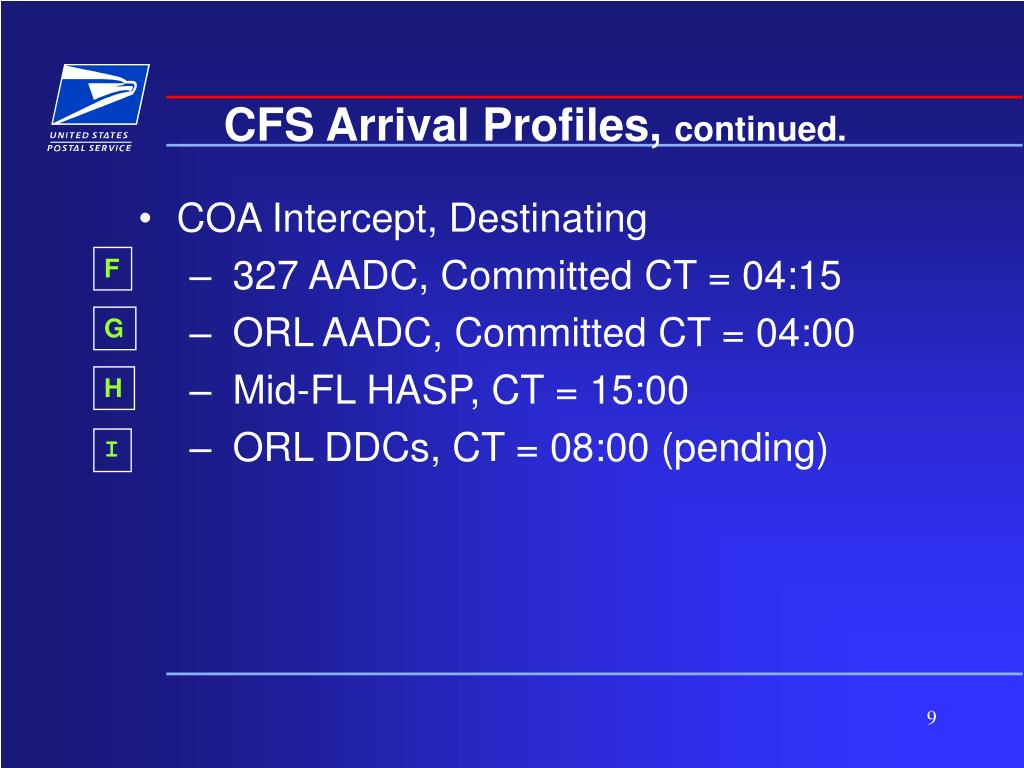Click the bullet point before COA
Screen dimensions: 1024x768
click(146, 219)
